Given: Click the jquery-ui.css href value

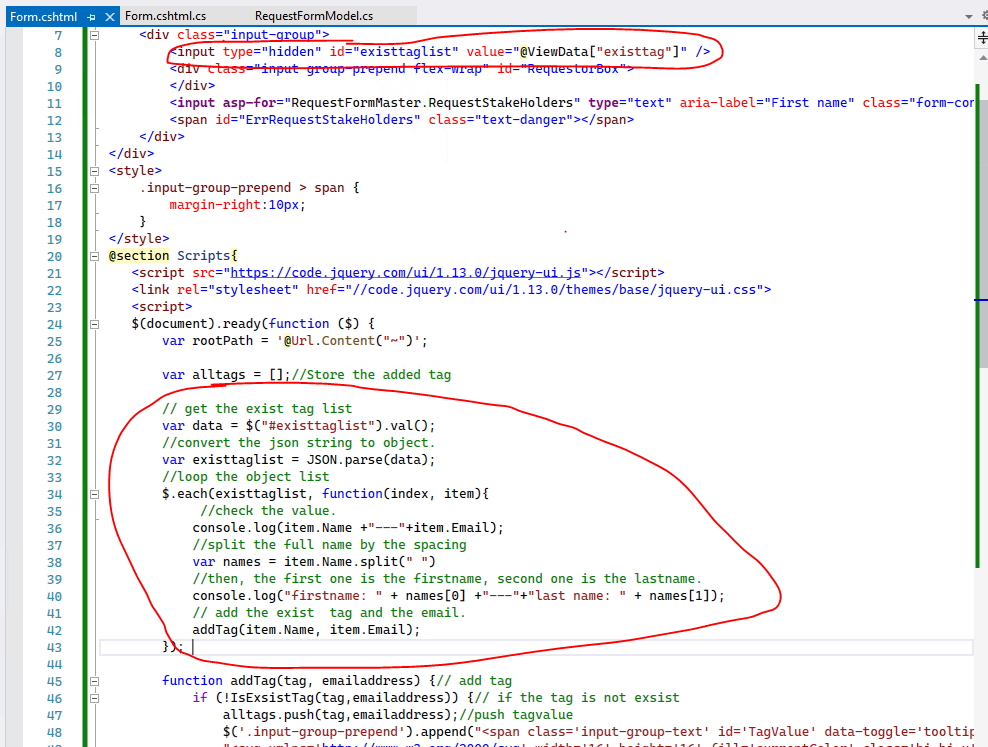Looking at the screenshot, I should [x=553, y=290].
